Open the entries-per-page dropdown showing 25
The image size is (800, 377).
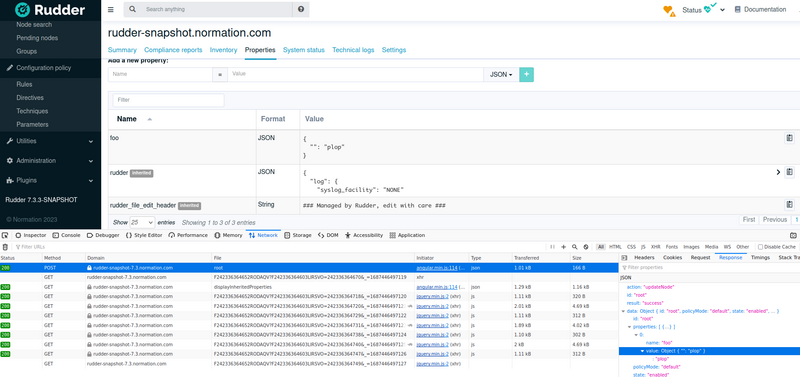pos(142,222)
